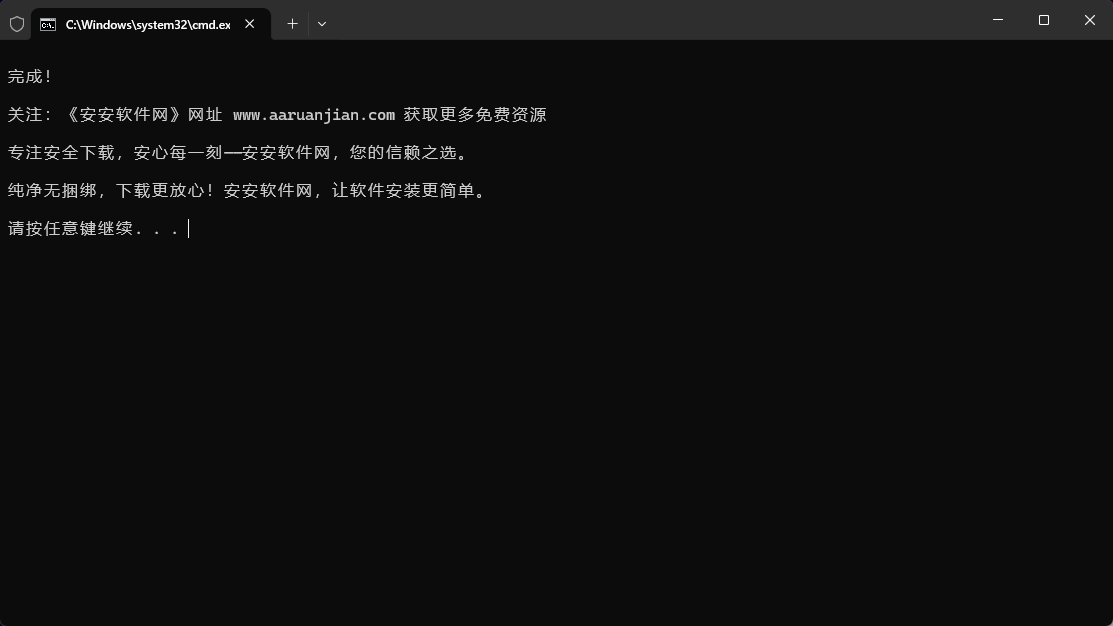Click the line starting with 完成

click(26, 76)
